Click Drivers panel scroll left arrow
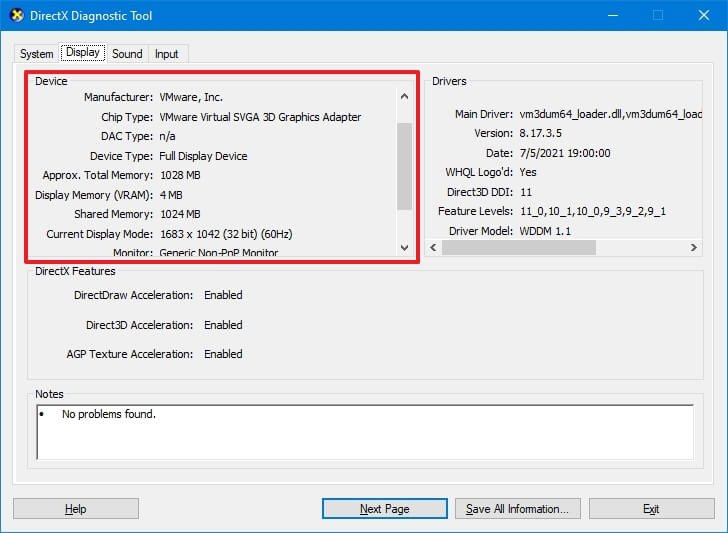Image resolution: width=728 pixels, height=533 pixels. click(433, 247)
